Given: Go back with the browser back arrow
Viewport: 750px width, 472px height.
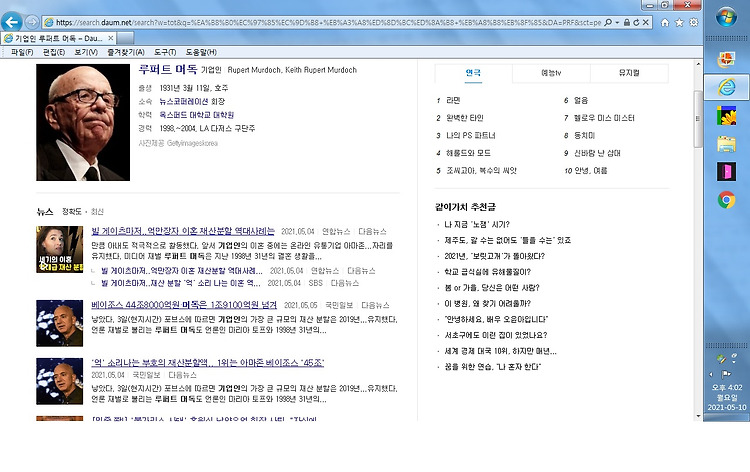Looking at the screenshot, I should click(x=11, y=22).
